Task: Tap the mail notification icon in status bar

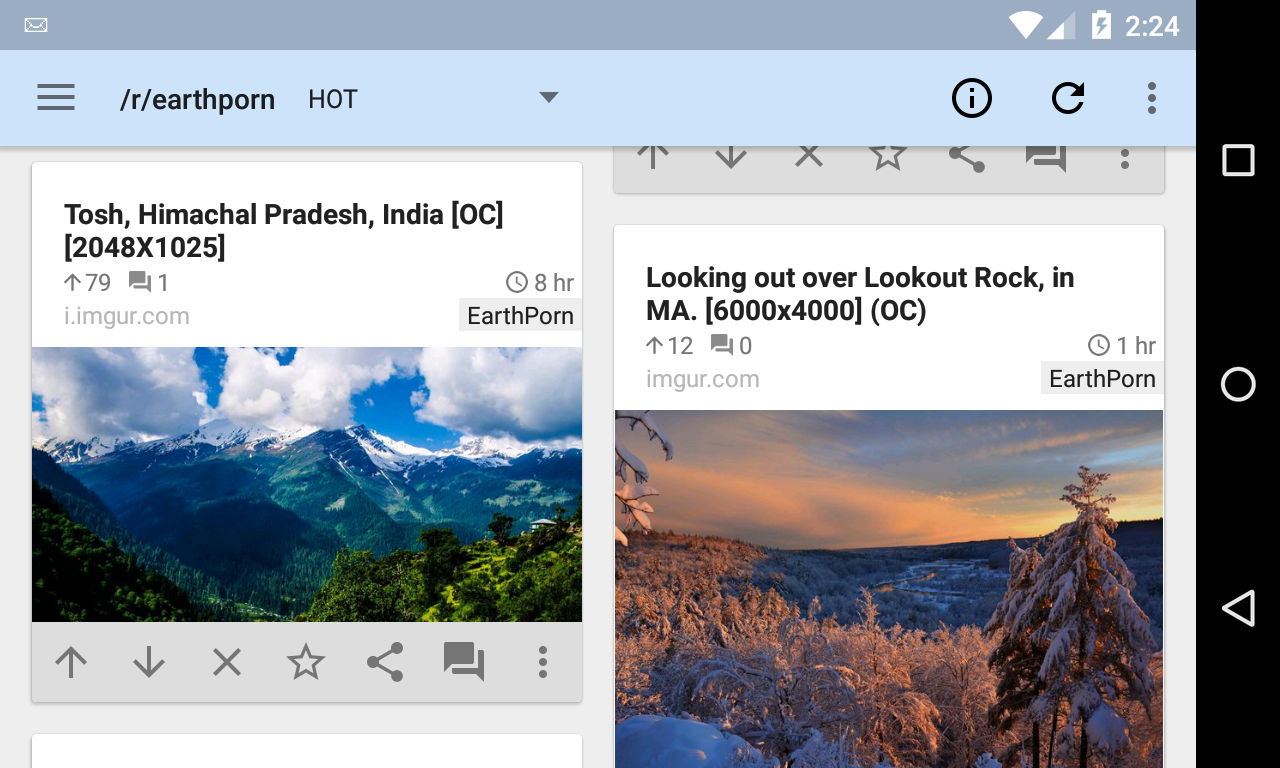Action: (36, 25)
